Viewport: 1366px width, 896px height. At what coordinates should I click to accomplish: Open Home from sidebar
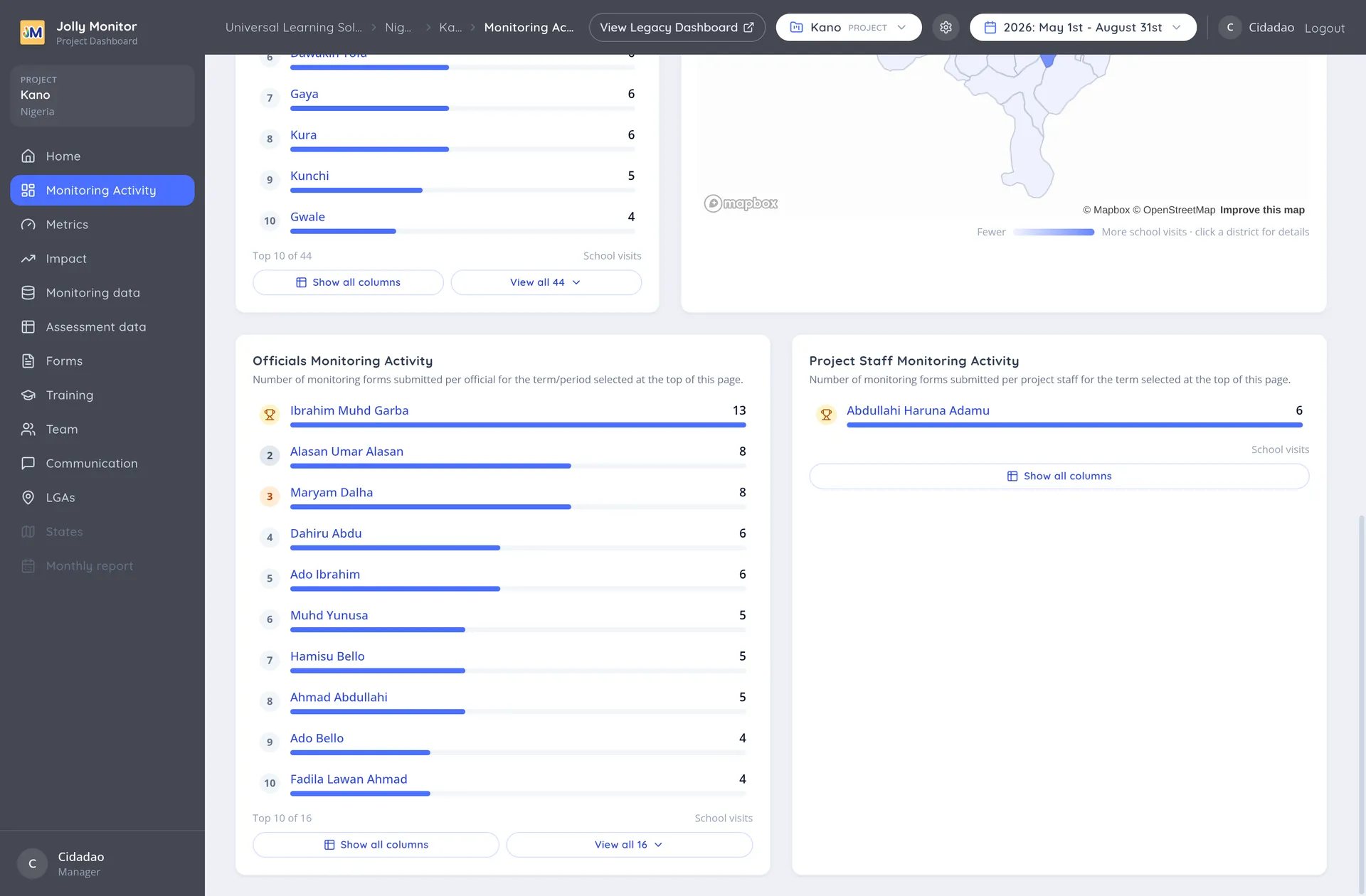102,156
